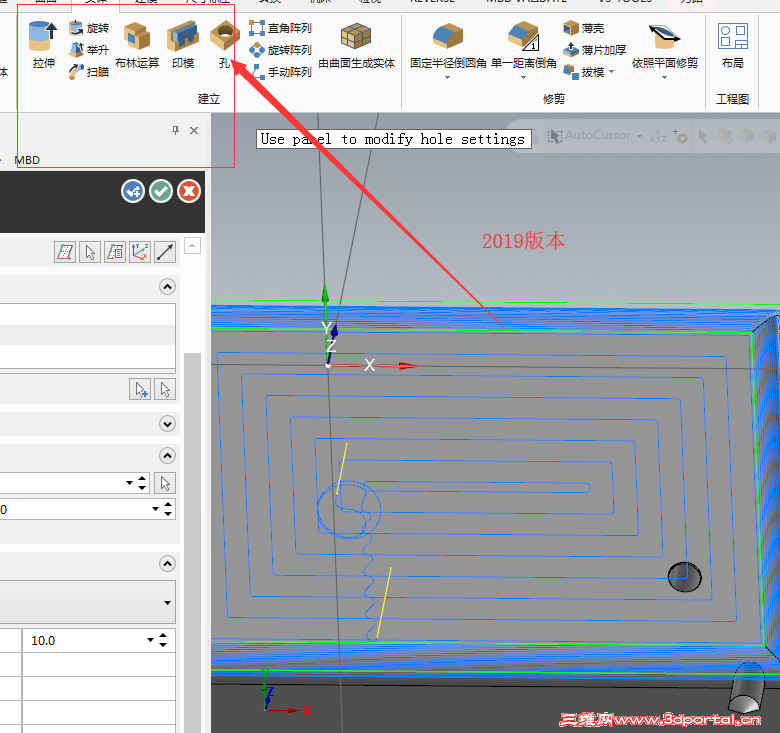Open 由曲面生成实体 solid from surfaces

pyautogui.click(x=356, y=45)
